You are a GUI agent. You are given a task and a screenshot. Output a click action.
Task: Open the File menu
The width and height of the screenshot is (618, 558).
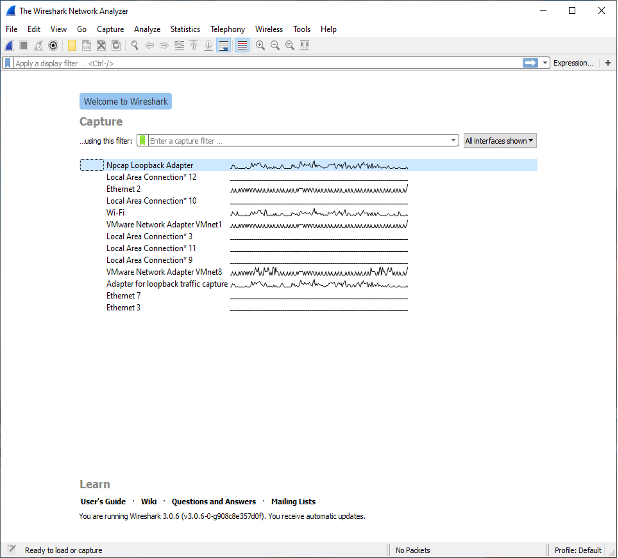11,29
